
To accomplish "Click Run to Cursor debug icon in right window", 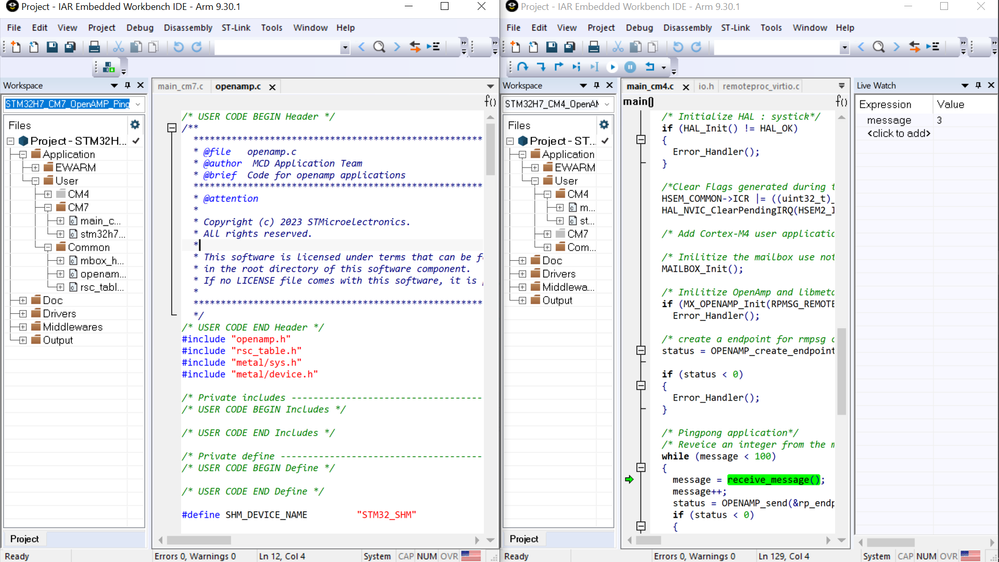I will coord(594,67).
